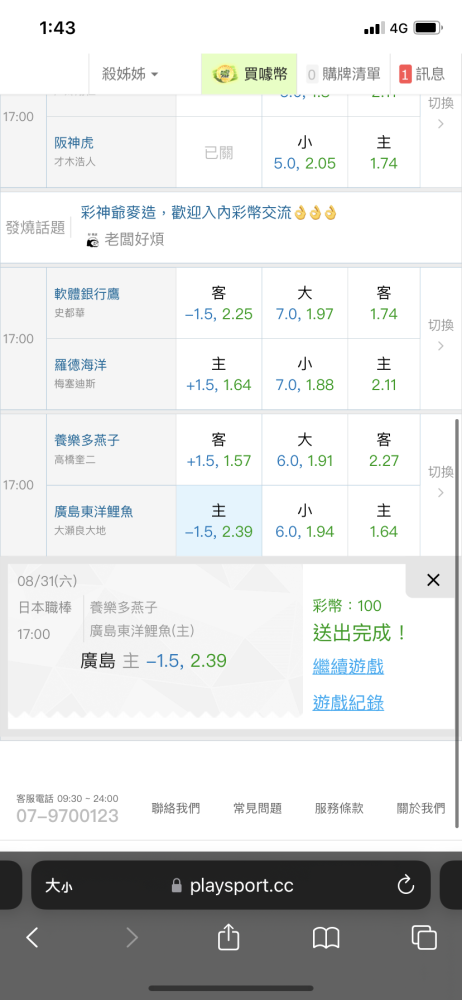The image size is (462, 1000).
Task: Select 軟體銀行鷹 大 7.0 over cell
Action: pos(304,303)
